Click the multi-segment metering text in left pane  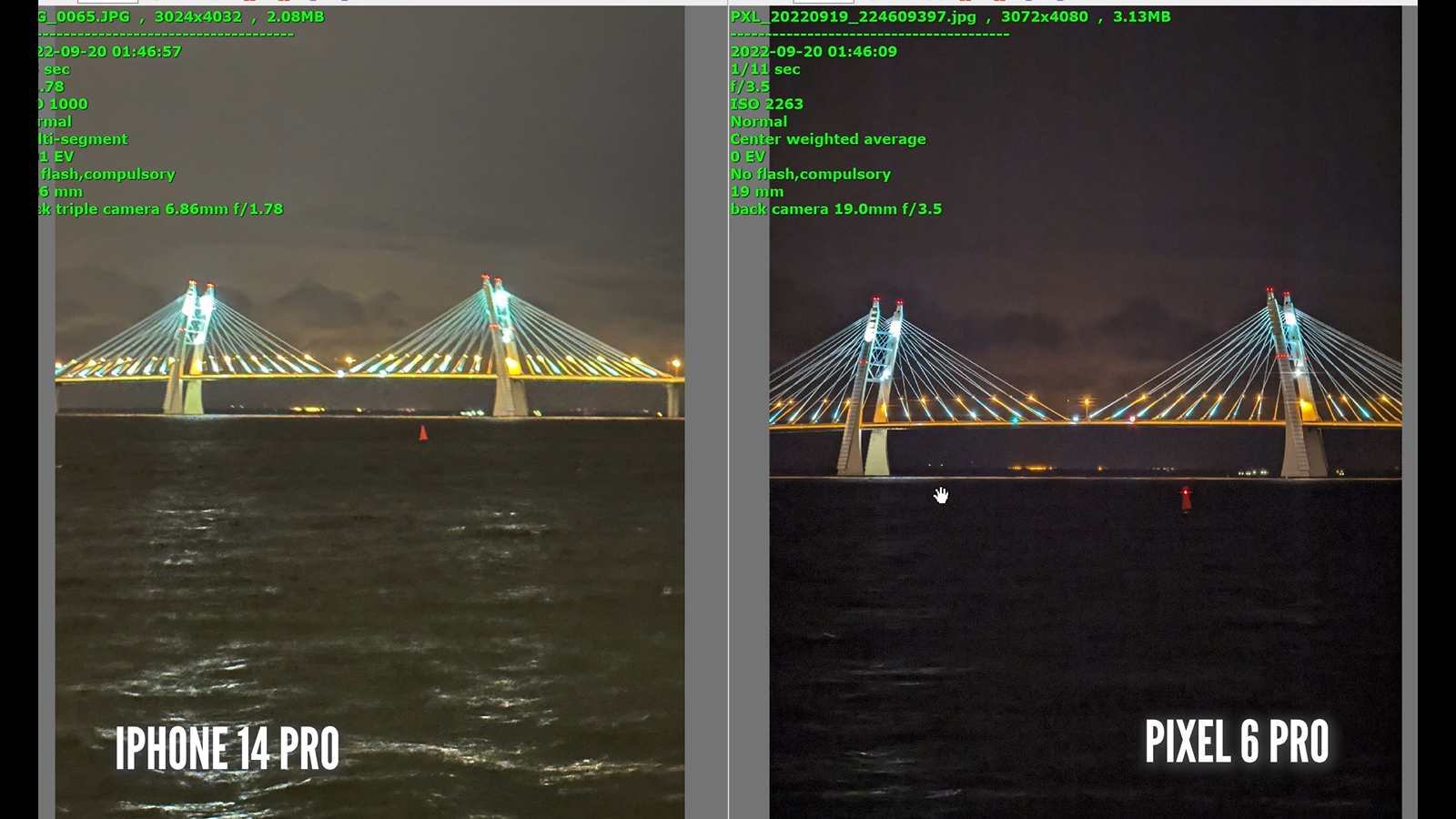pyautogui.click(x=83, y=139)
